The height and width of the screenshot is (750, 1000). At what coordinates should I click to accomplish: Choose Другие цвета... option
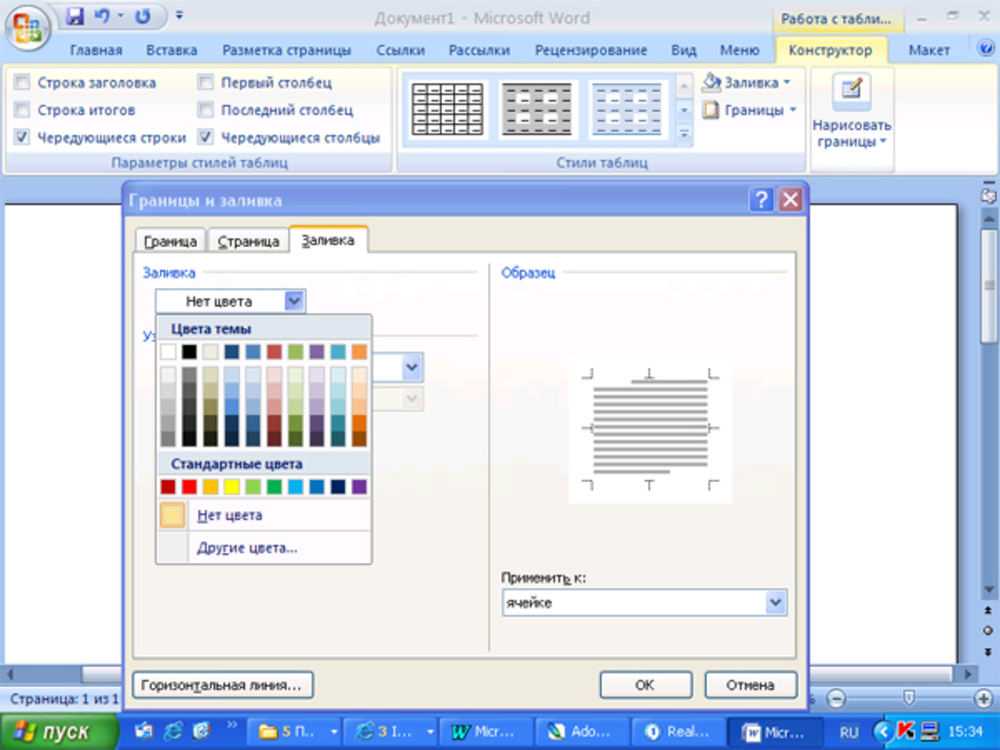coord(263,548)
